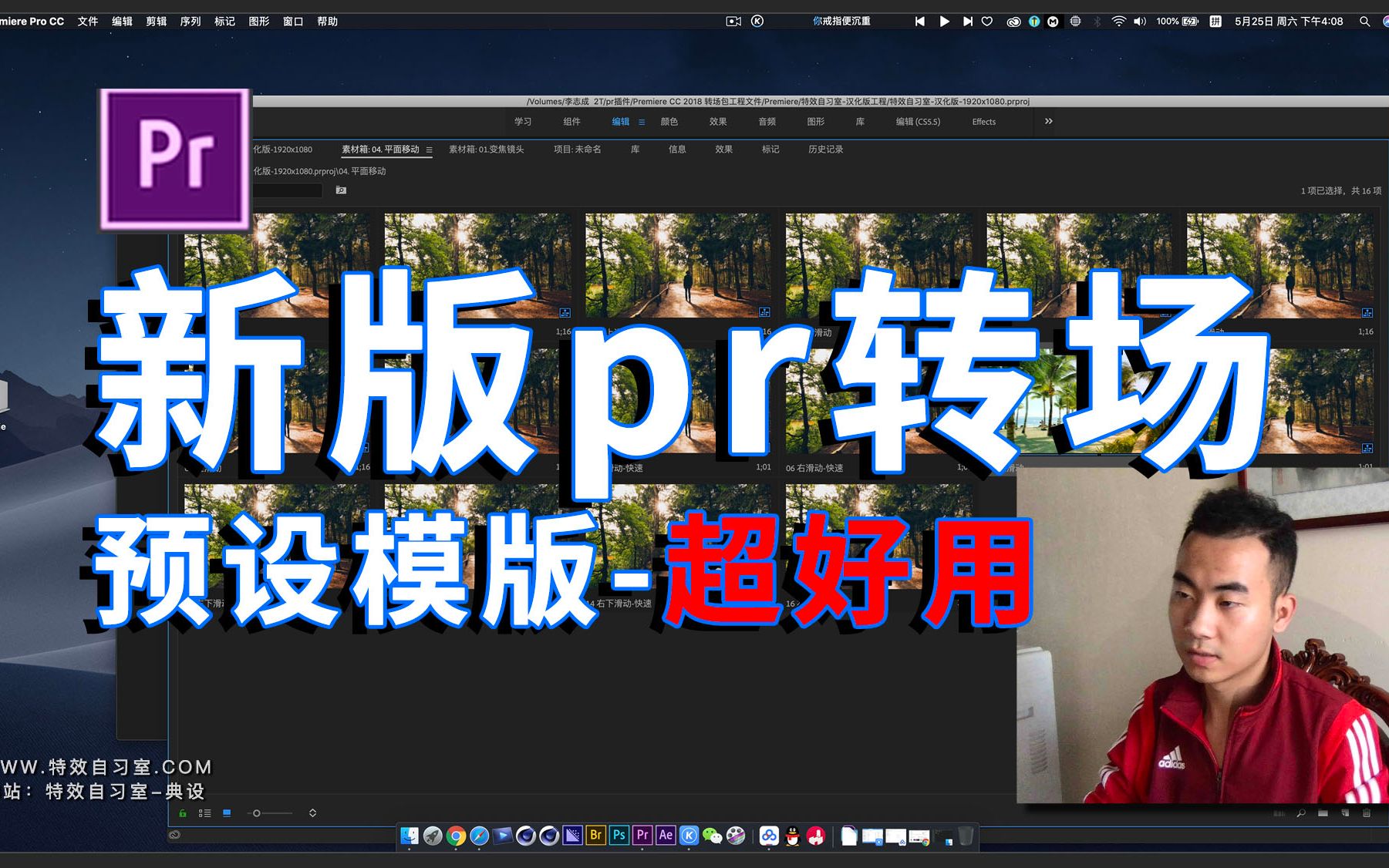Click the project panel search field
Viewport: 1389px width, 868px height.
point(287,190)
